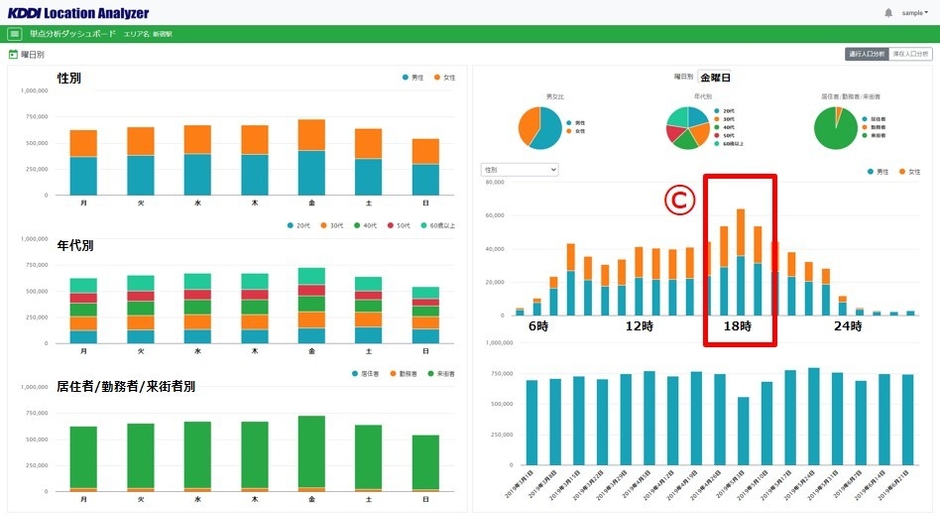Screen dimensions: 940x520
Task: Toggle 来街者 legend in bottom-left chart
Action: 439,373
